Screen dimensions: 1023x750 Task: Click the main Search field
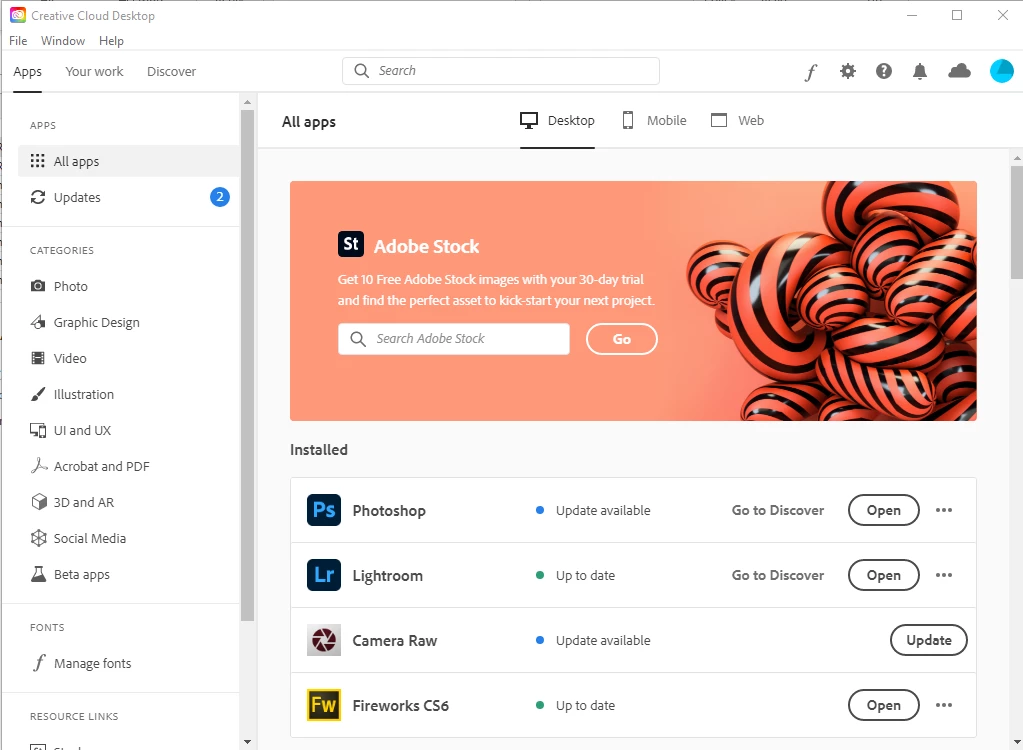pyautogui.click(x=501, y=70)
